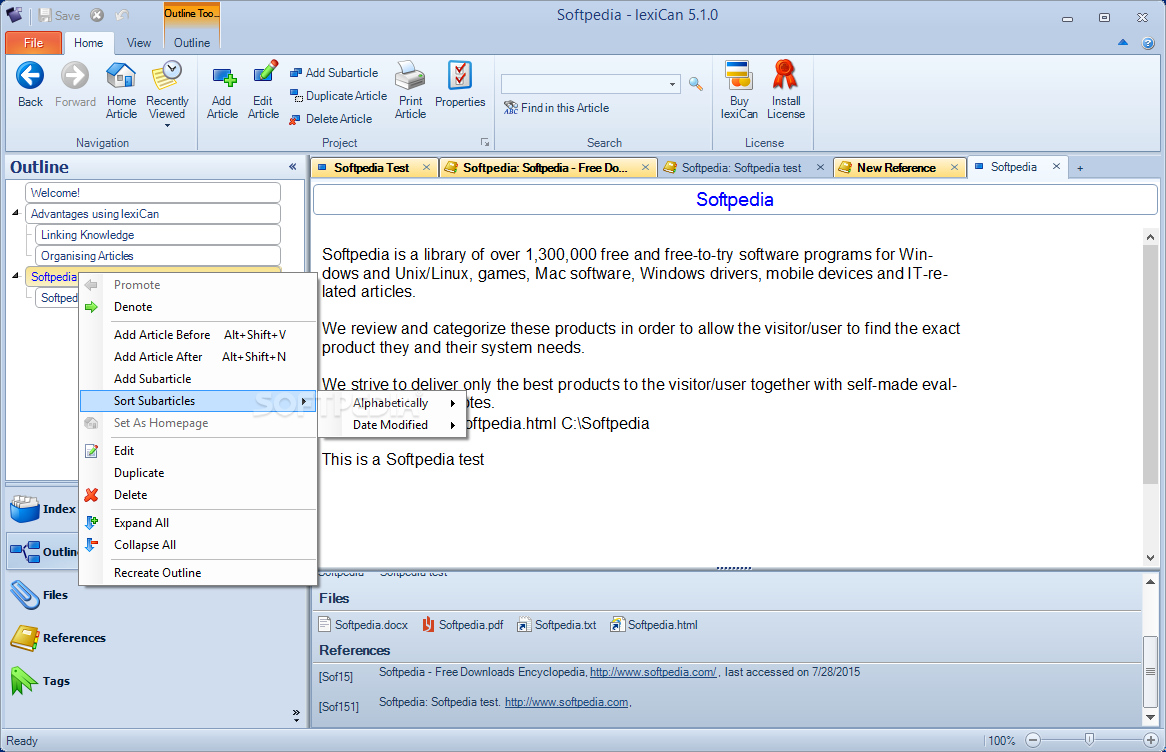
Task: Switch to the Softpedia Test tab
Action: (x=371, y=168)
